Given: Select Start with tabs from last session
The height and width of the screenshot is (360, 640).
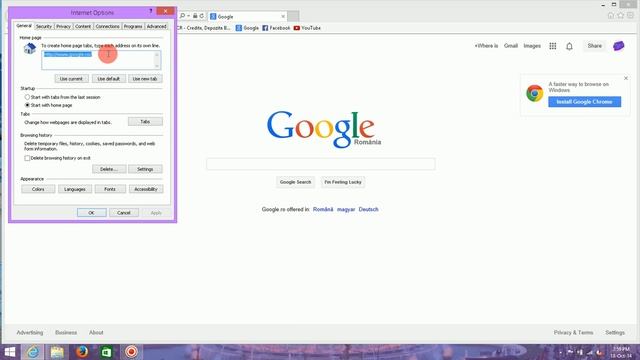Looking at the screenshot, I should tap(27, 97).
